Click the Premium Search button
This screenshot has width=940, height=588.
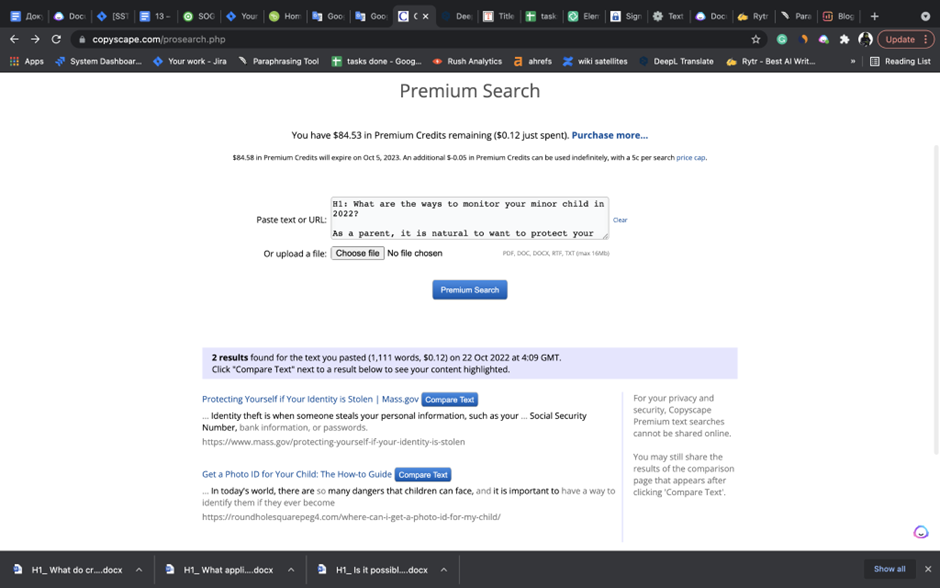(469, 290)
